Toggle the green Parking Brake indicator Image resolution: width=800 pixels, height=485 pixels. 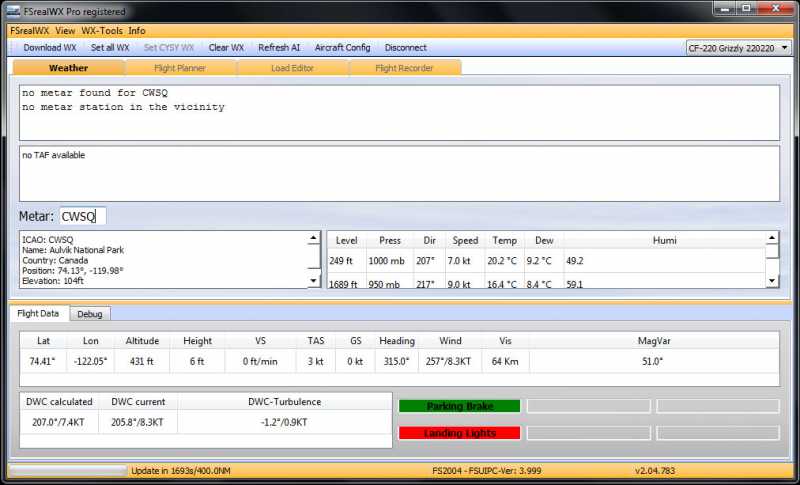[459, 406]
